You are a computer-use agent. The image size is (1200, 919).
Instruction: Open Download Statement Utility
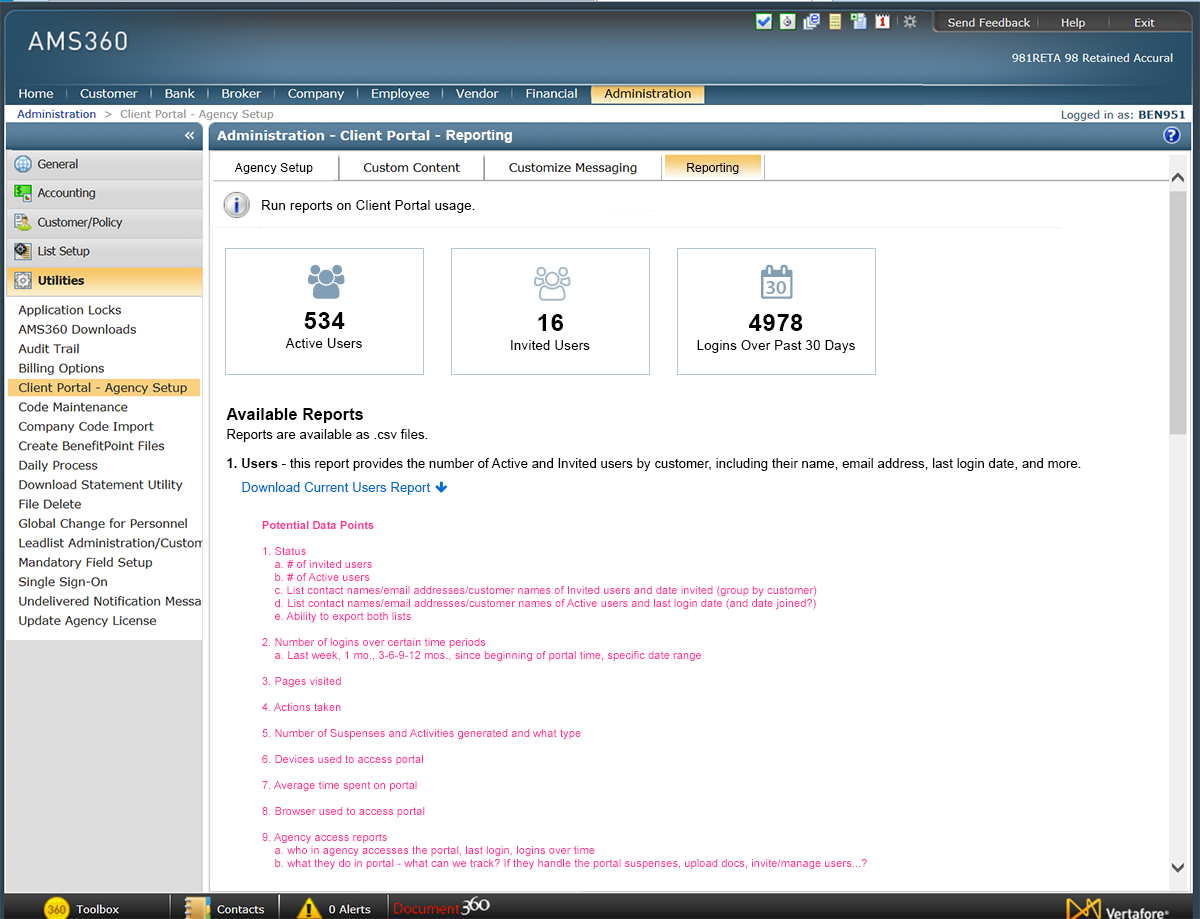click(x=100, y=485)
